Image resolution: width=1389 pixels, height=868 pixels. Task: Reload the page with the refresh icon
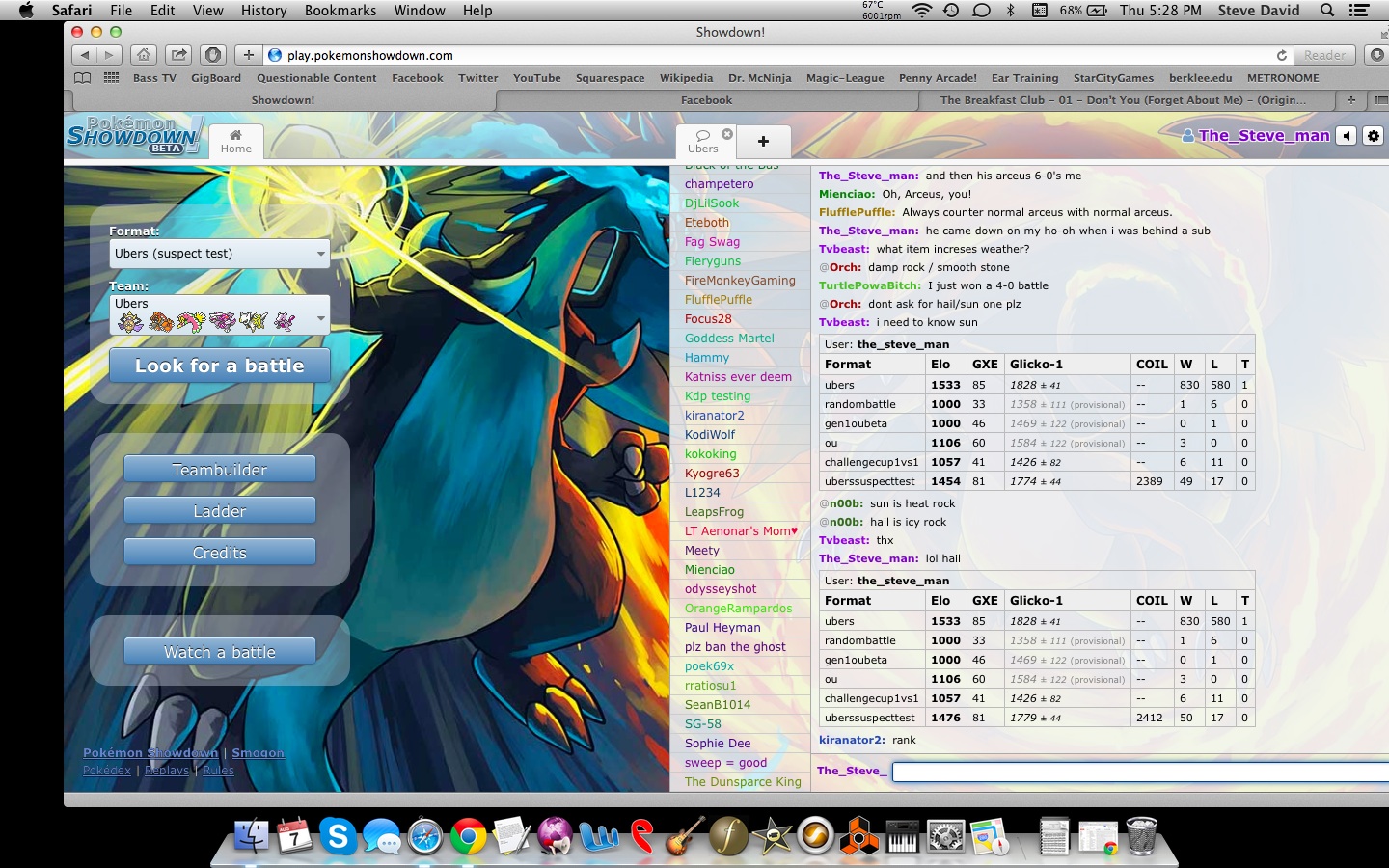click(x=1281, y=55)
